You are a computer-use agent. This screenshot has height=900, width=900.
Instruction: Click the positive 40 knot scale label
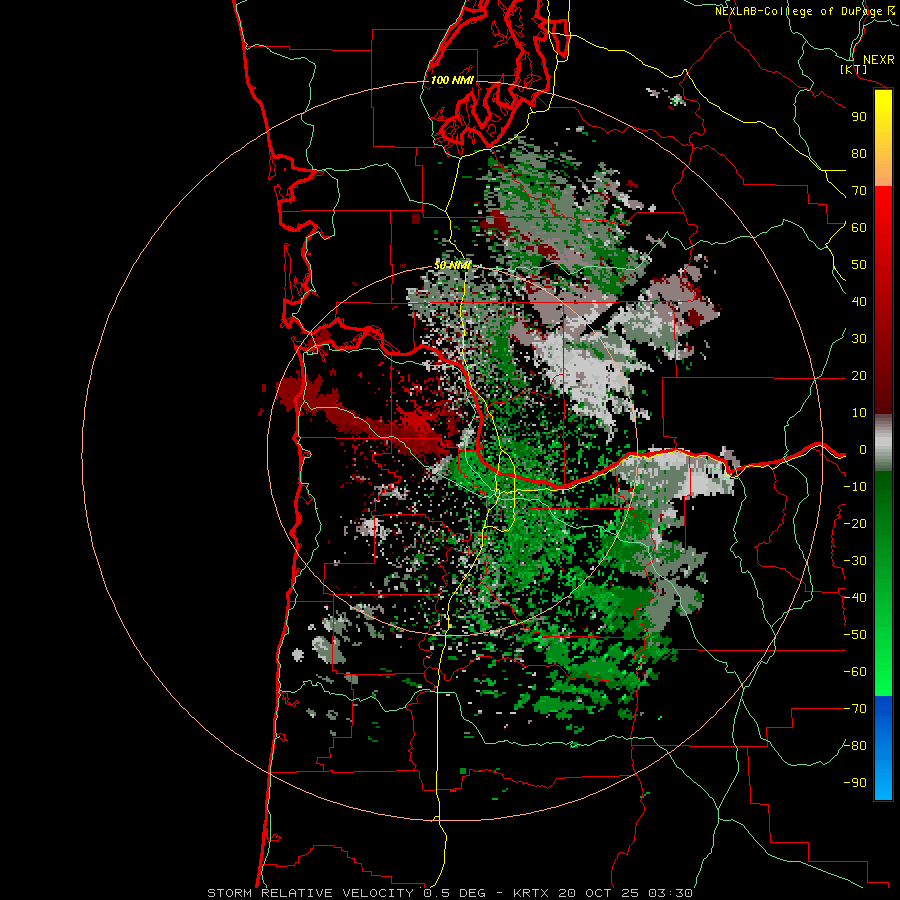859,302
